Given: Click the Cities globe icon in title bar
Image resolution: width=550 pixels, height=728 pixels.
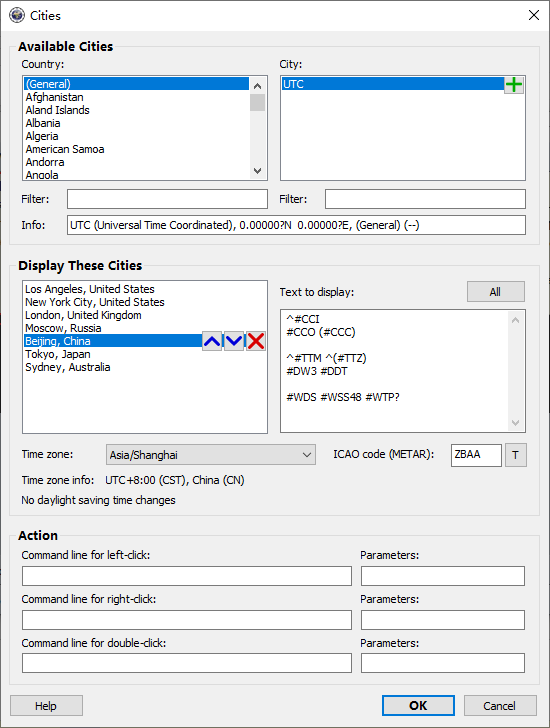Looking at the screenshot, I should [x=17, y=15].
